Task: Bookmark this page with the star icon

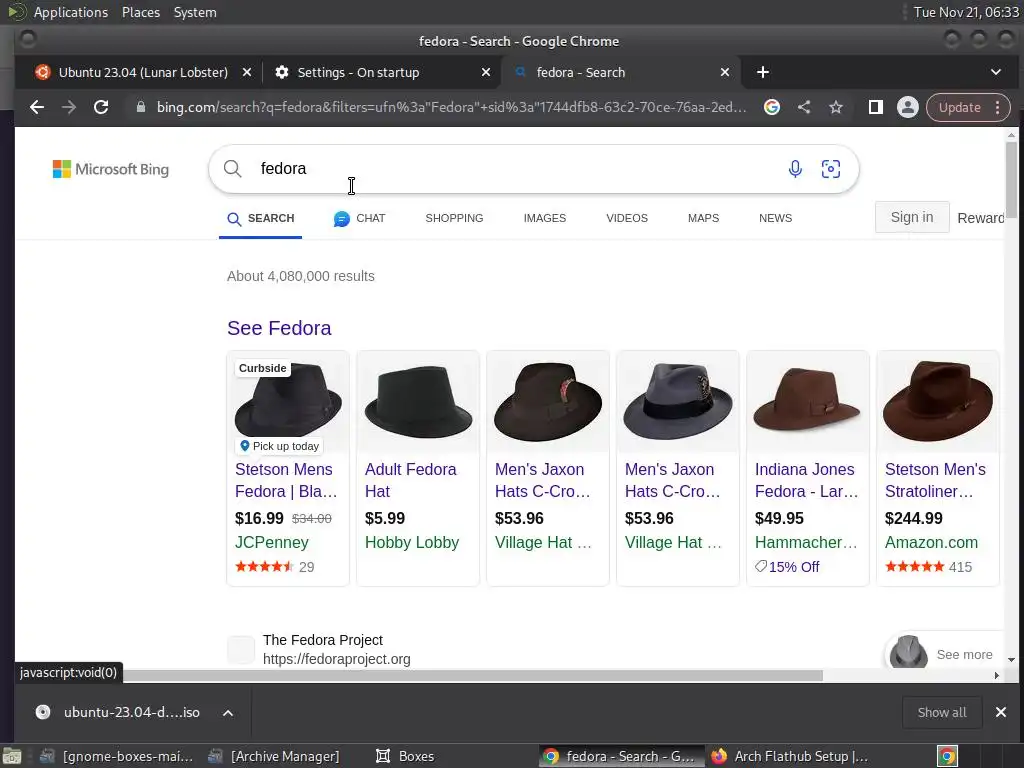Action: (836, 107)
